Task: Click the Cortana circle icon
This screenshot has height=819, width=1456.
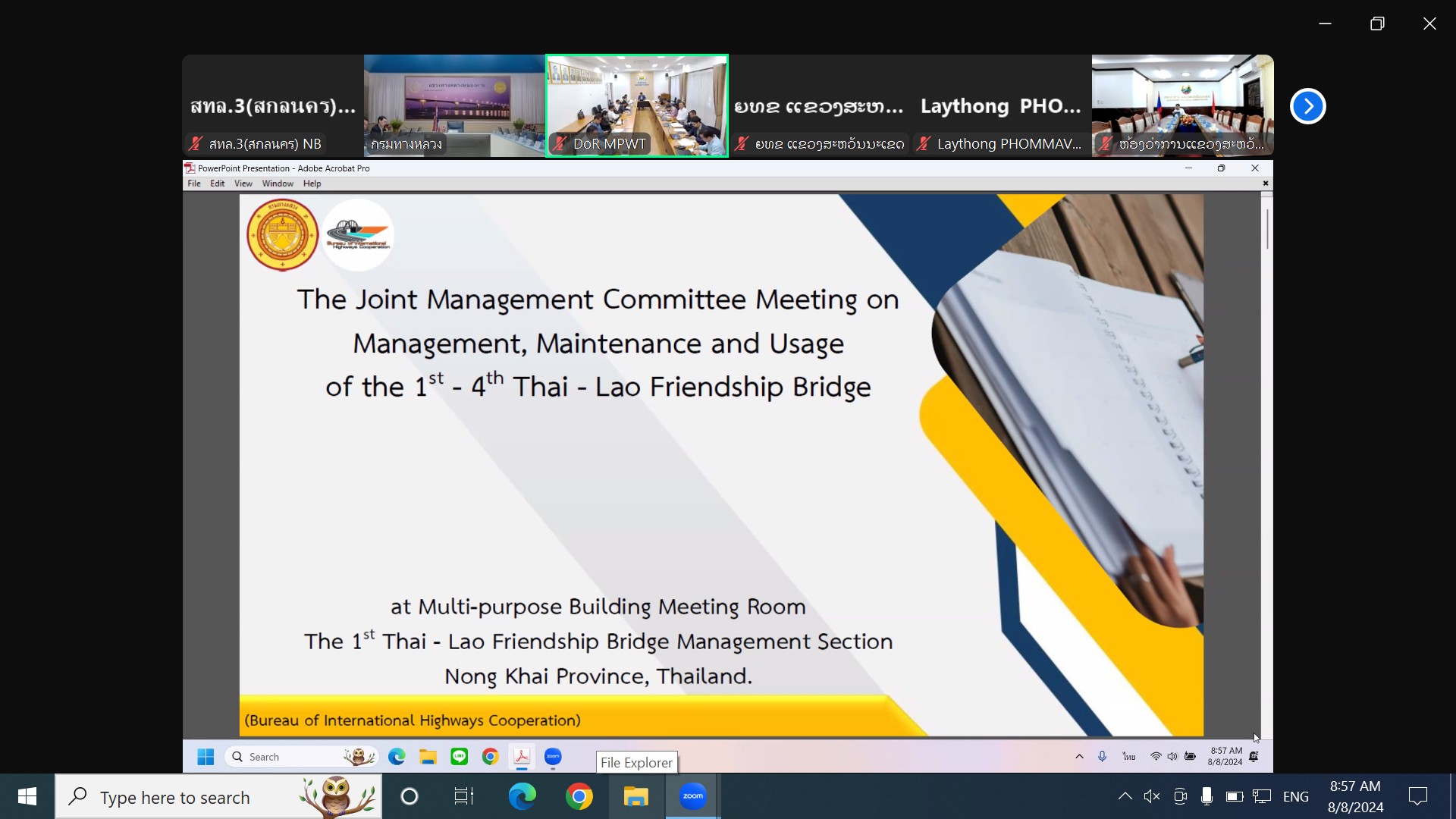Action: point(409,796)
